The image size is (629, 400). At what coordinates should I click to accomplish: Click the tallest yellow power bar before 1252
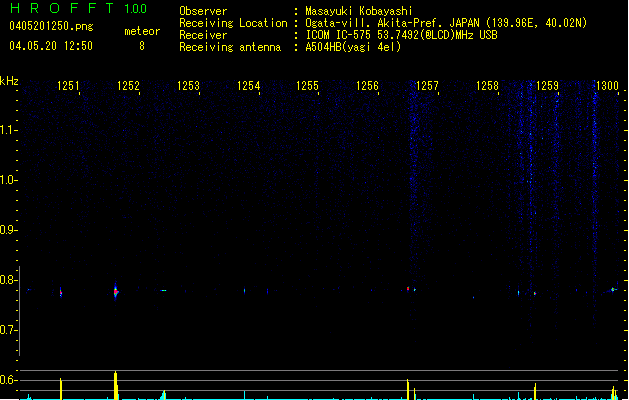pos(116,385)
